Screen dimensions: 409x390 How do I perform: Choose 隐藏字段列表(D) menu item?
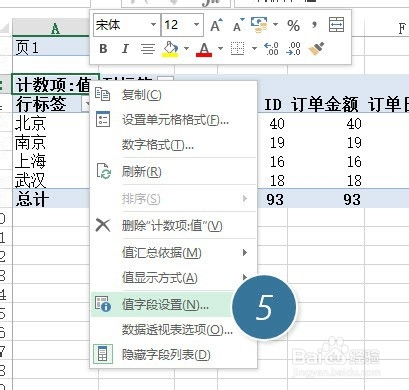[174, 355]
